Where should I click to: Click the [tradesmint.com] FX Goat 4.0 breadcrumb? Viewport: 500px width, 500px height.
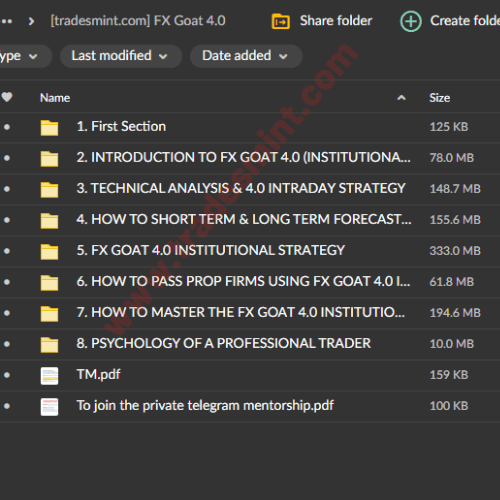tap(138, 21)
